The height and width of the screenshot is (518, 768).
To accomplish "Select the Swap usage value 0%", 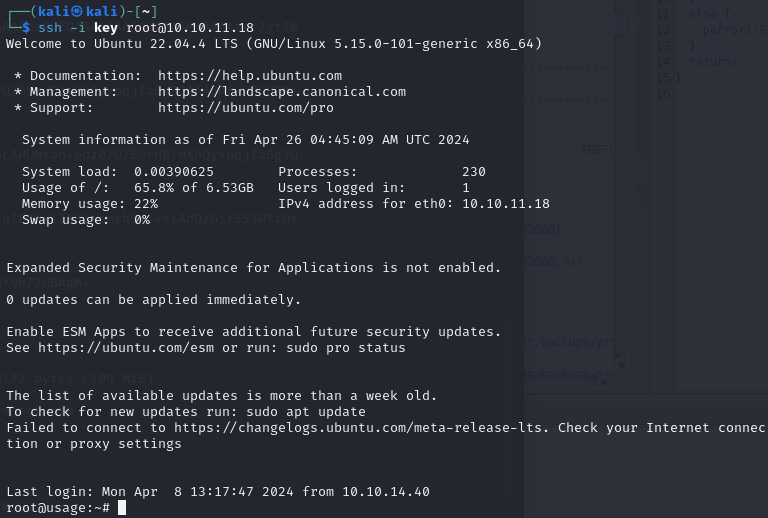I will click(142, 220).
